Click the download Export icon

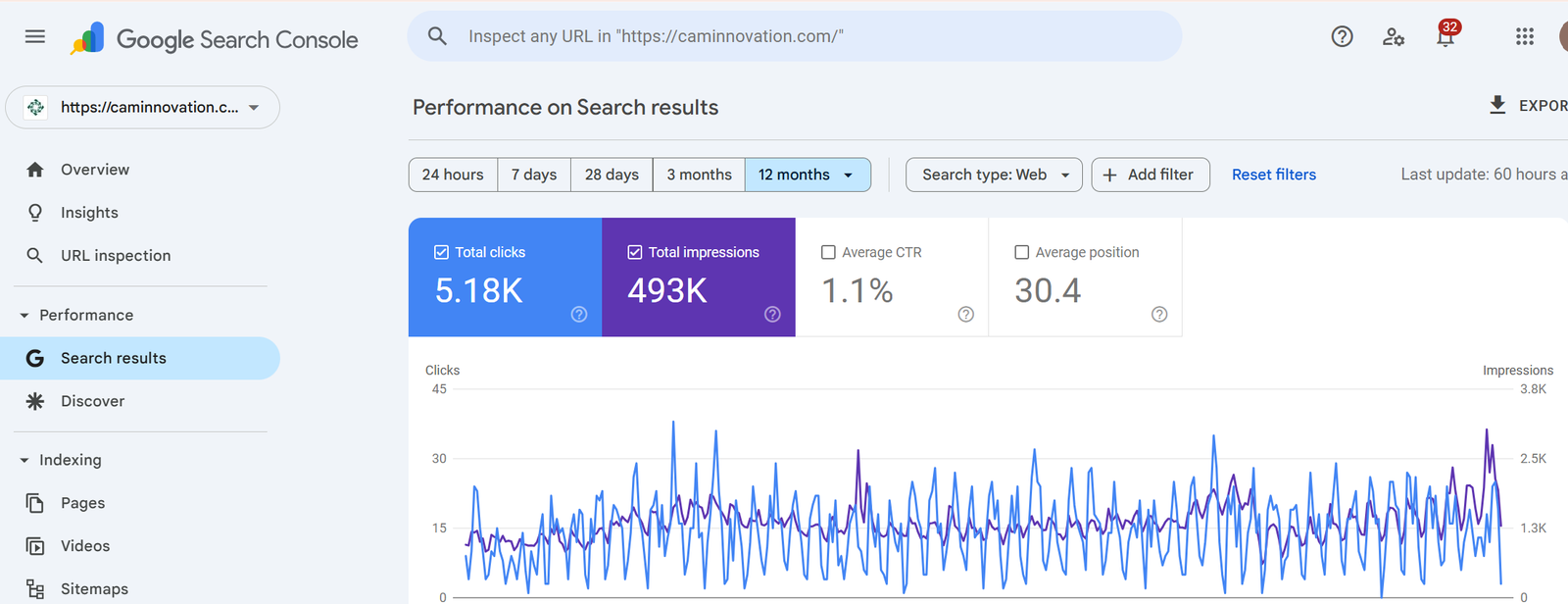point(1497,105)
